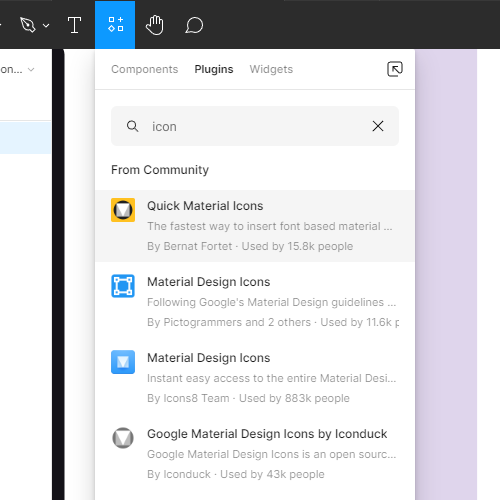500x500 pixels.
Task: Click 'Google Material Design Icons is an open sourc...' text
Action: click(x=271, y=454)
